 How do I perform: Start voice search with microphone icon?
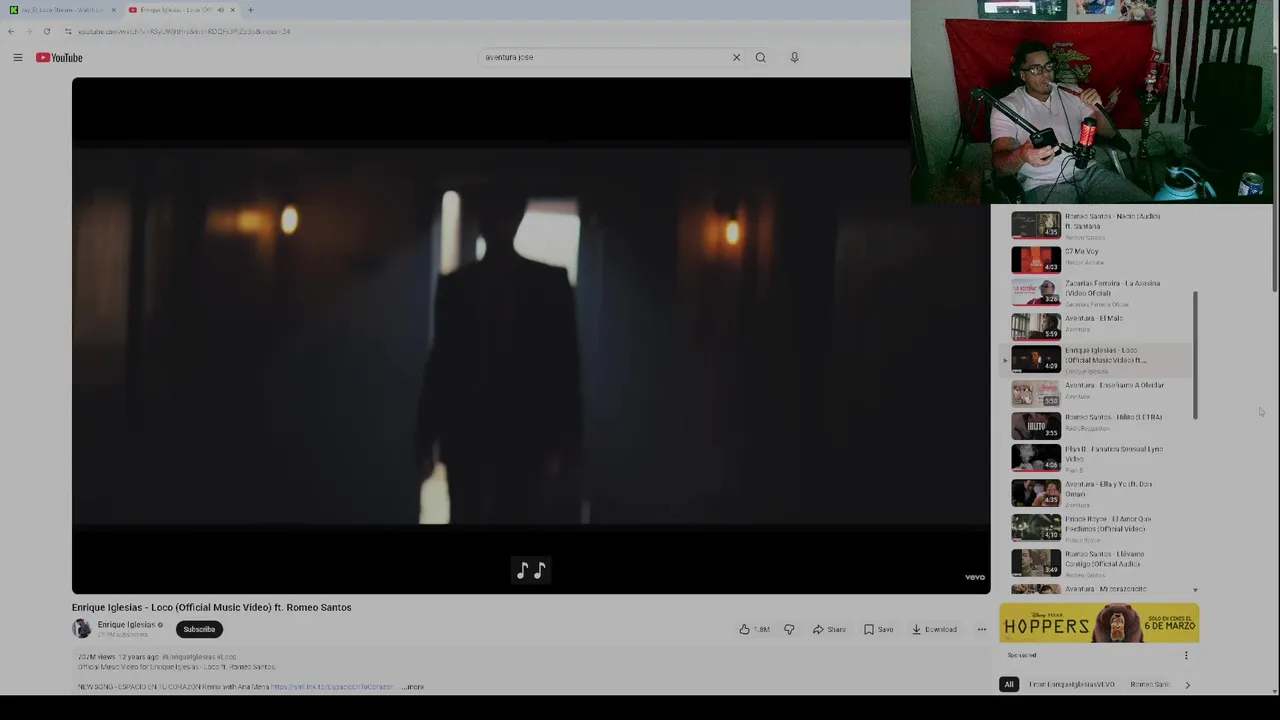coord(794,57)
